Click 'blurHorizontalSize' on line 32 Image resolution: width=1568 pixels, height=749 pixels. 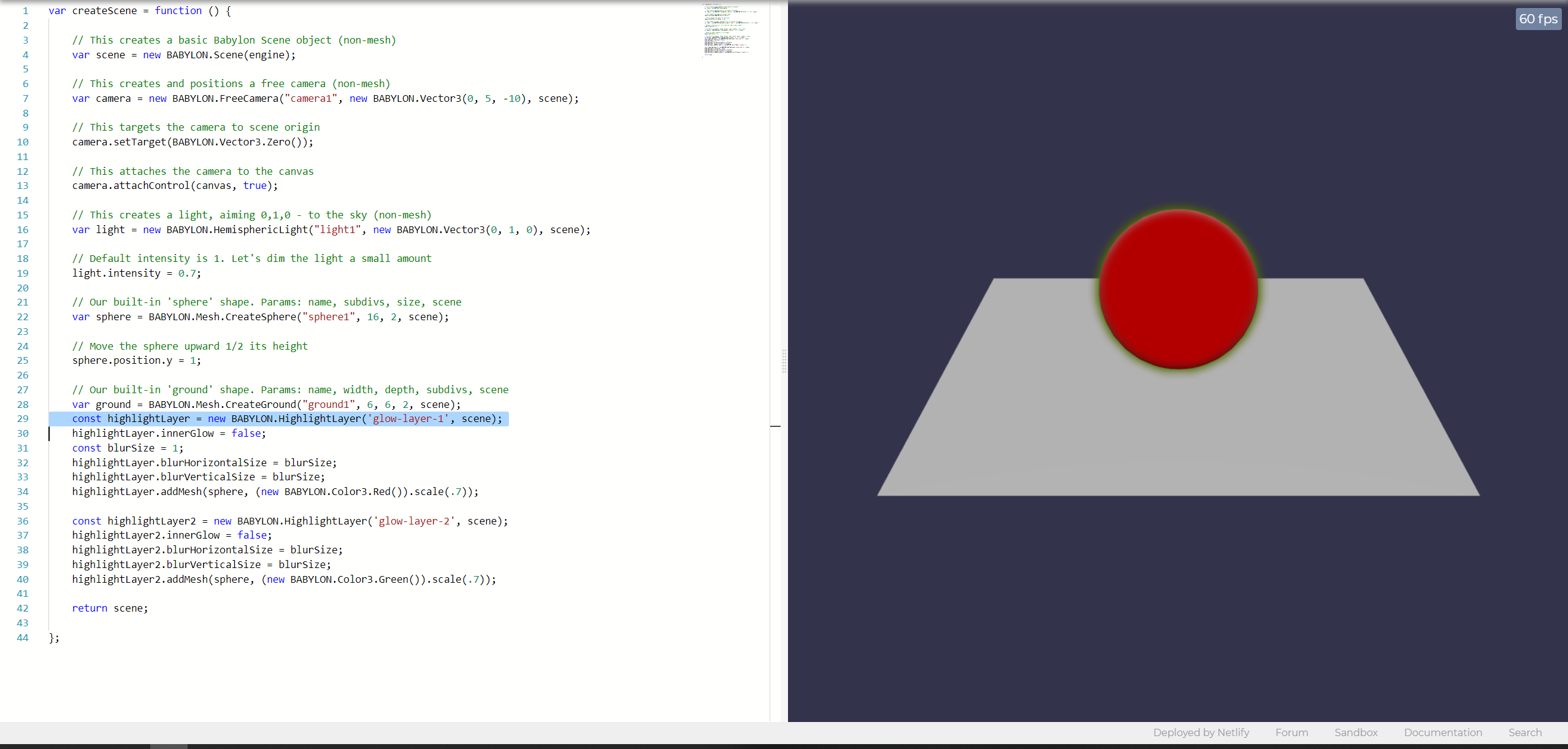click(213, 463)
